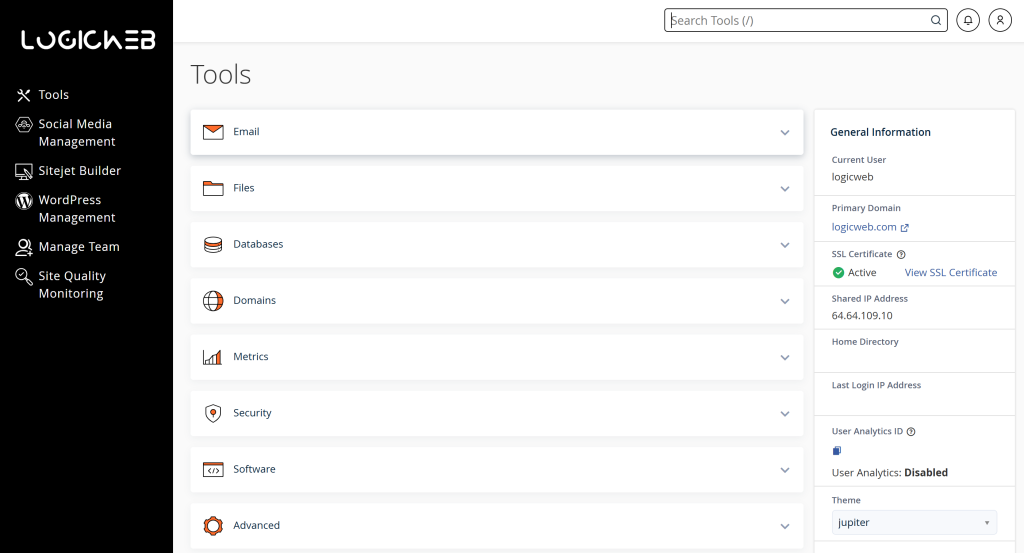Focus the Search Tools input field

[795, 20]
